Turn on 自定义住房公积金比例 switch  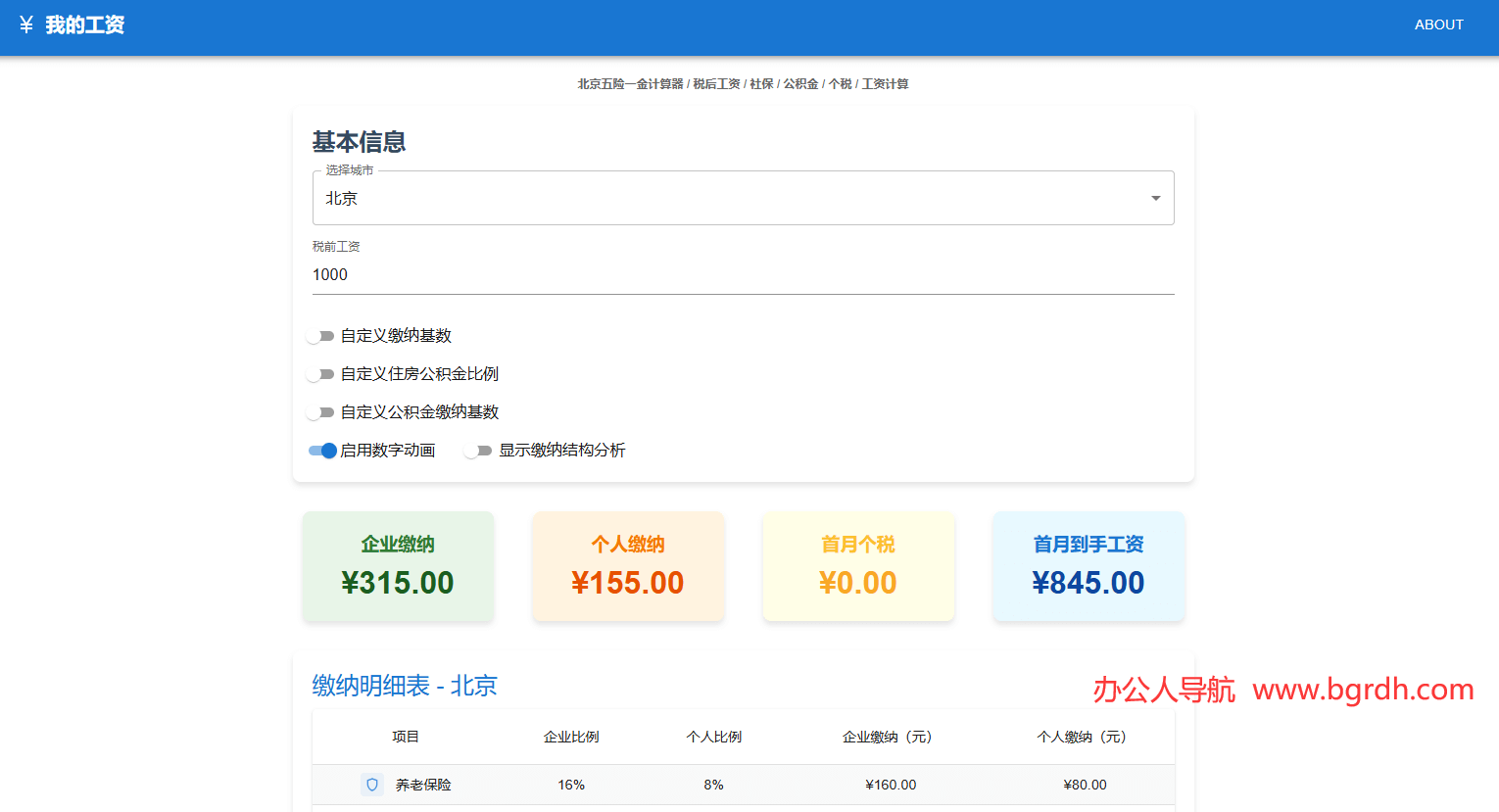pos(320,374)
